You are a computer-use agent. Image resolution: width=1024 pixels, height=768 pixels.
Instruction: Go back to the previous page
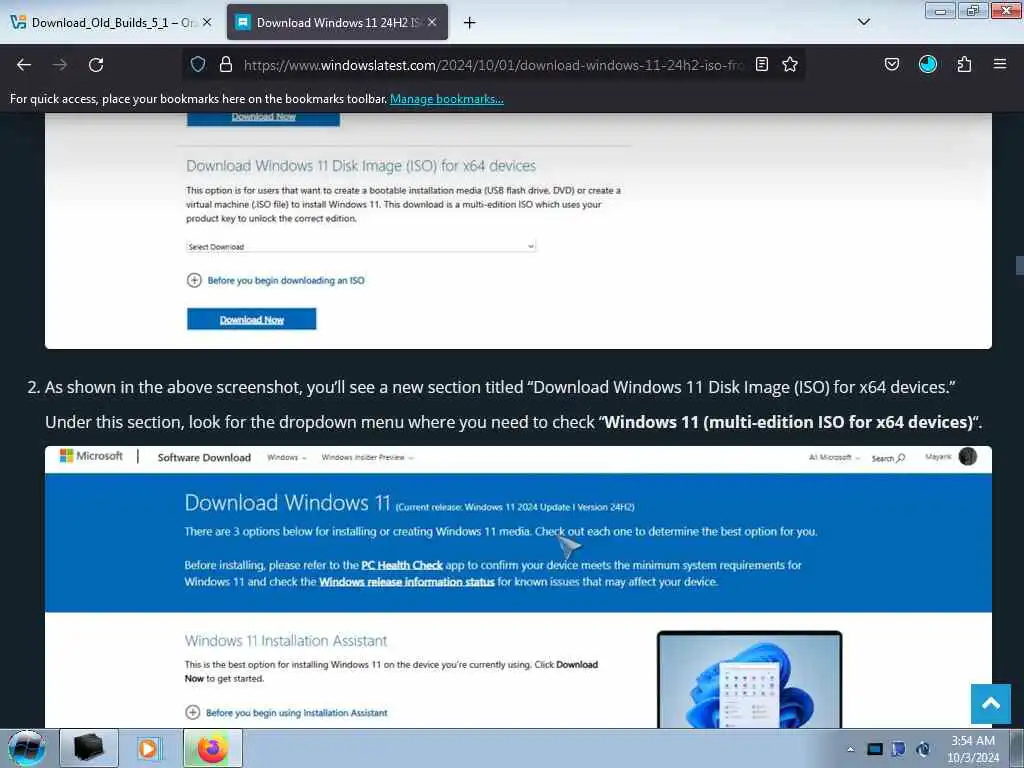[x=24, y=65]
